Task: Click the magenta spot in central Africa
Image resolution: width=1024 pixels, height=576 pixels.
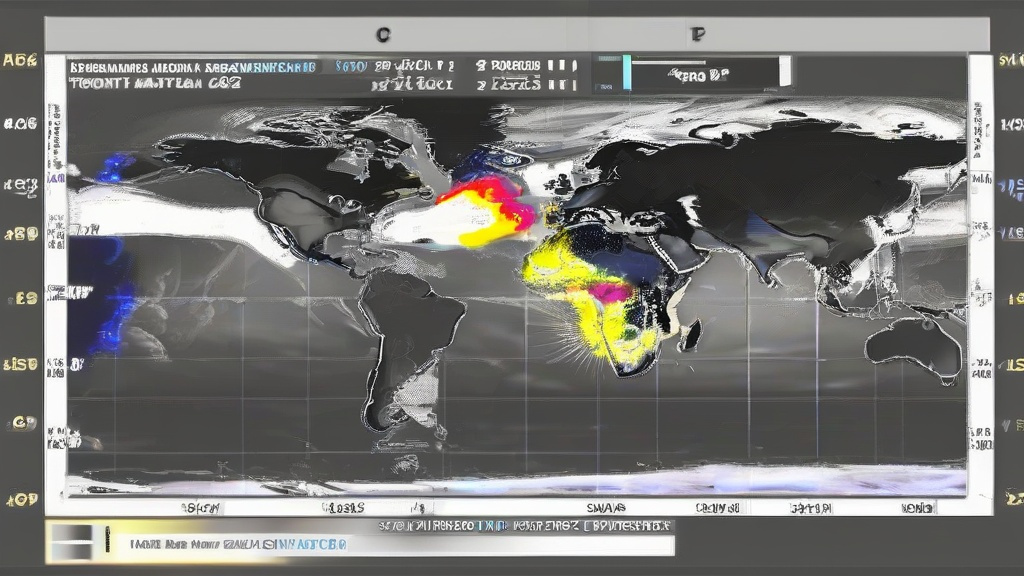Action: point(610,292)
